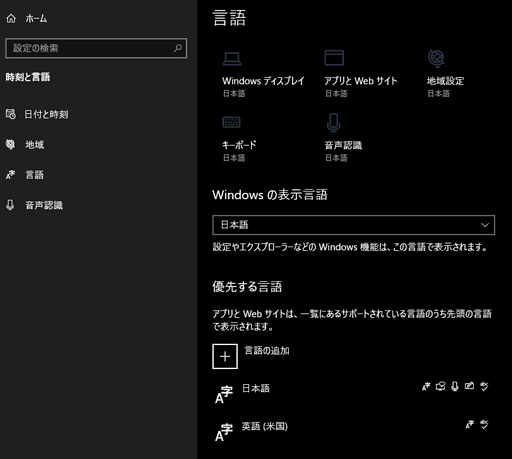The height and width of the screenshot is (459, 512).
Task: Open the アプリと Web サイト tile label
Action: (361, 81)
